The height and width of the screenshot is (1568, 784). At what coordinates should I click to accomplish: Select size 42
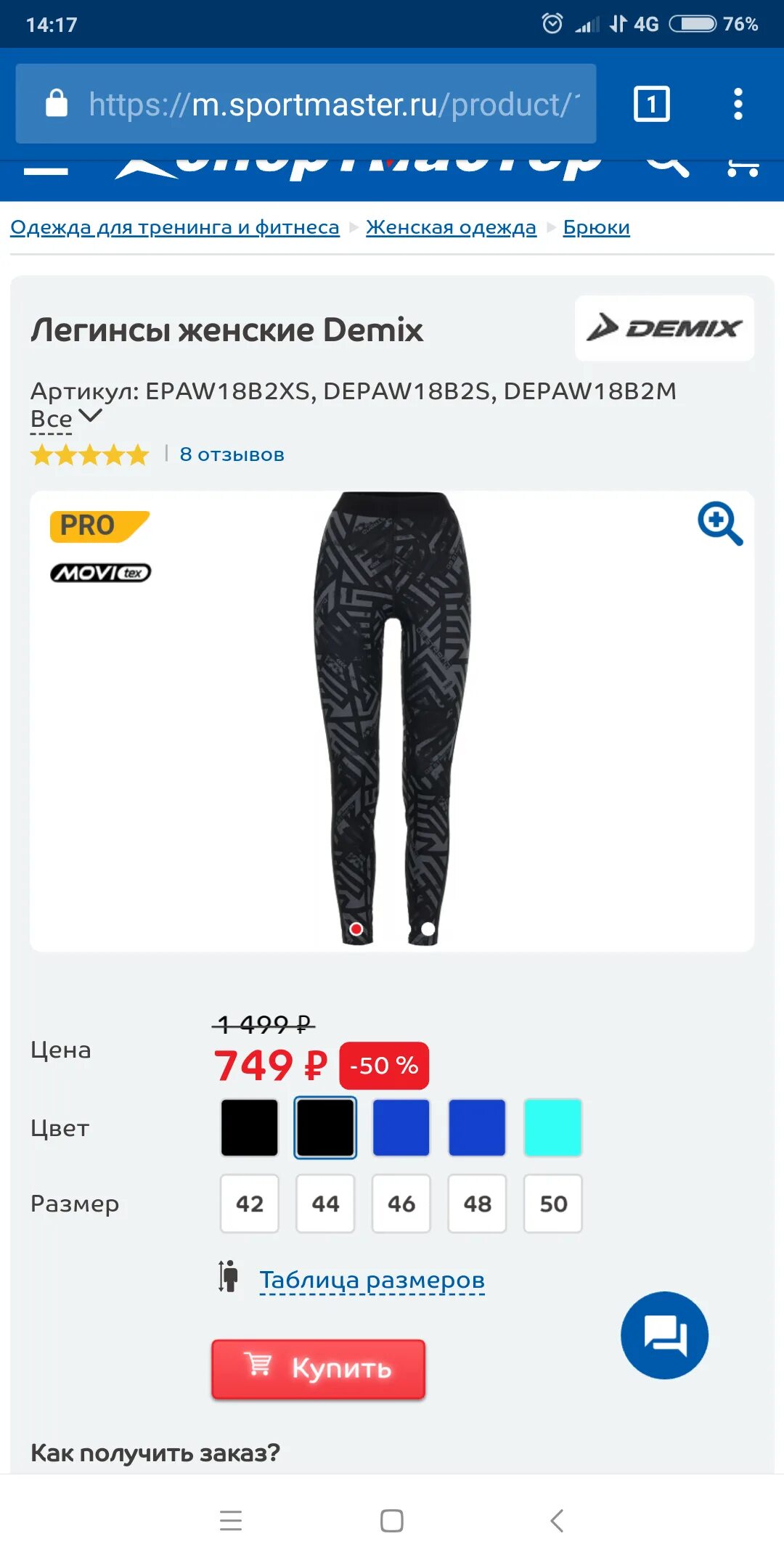click(x=250, y=1204)
